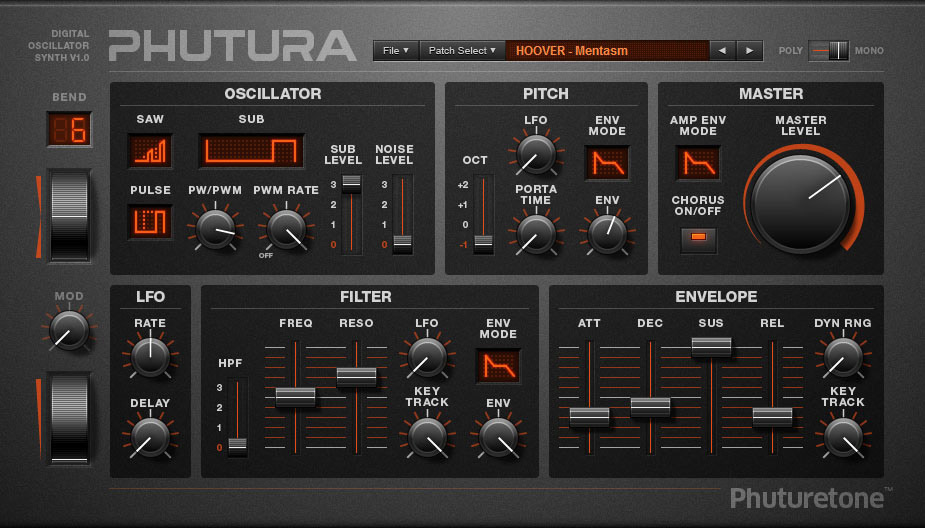Viewport: 925px width, 528px height.
Task: Click the Envelope SUS slider handle
Action: point(711,347)
